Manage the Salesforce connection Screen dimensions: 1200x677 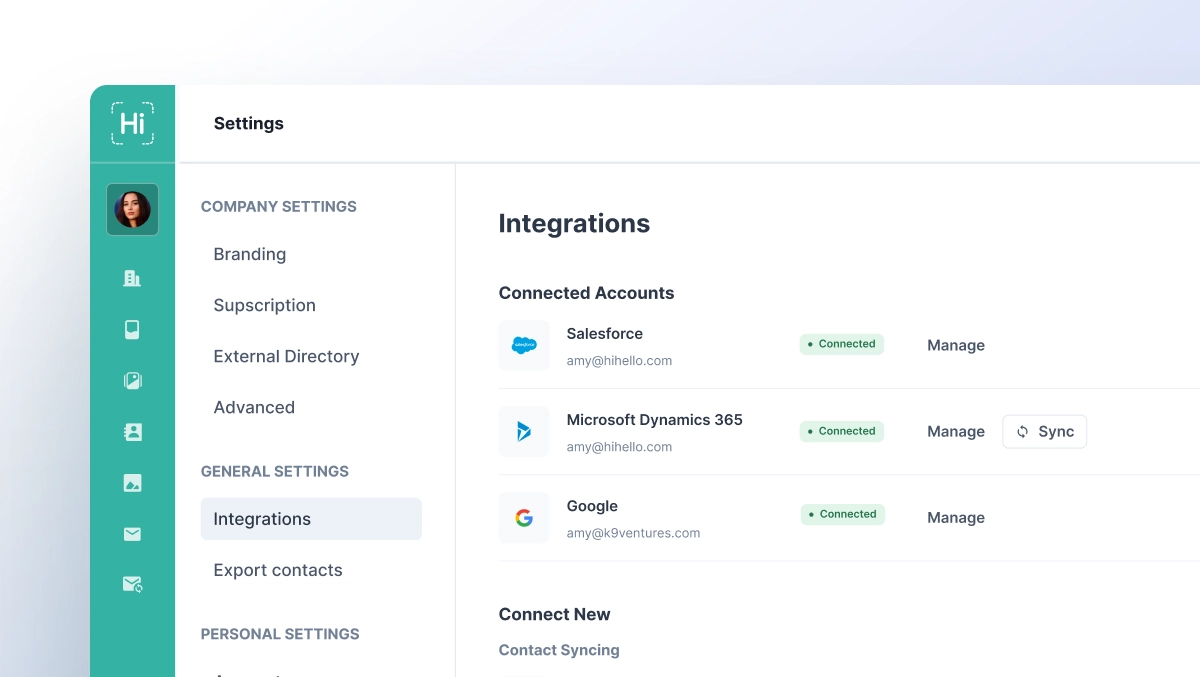[956, 345]
